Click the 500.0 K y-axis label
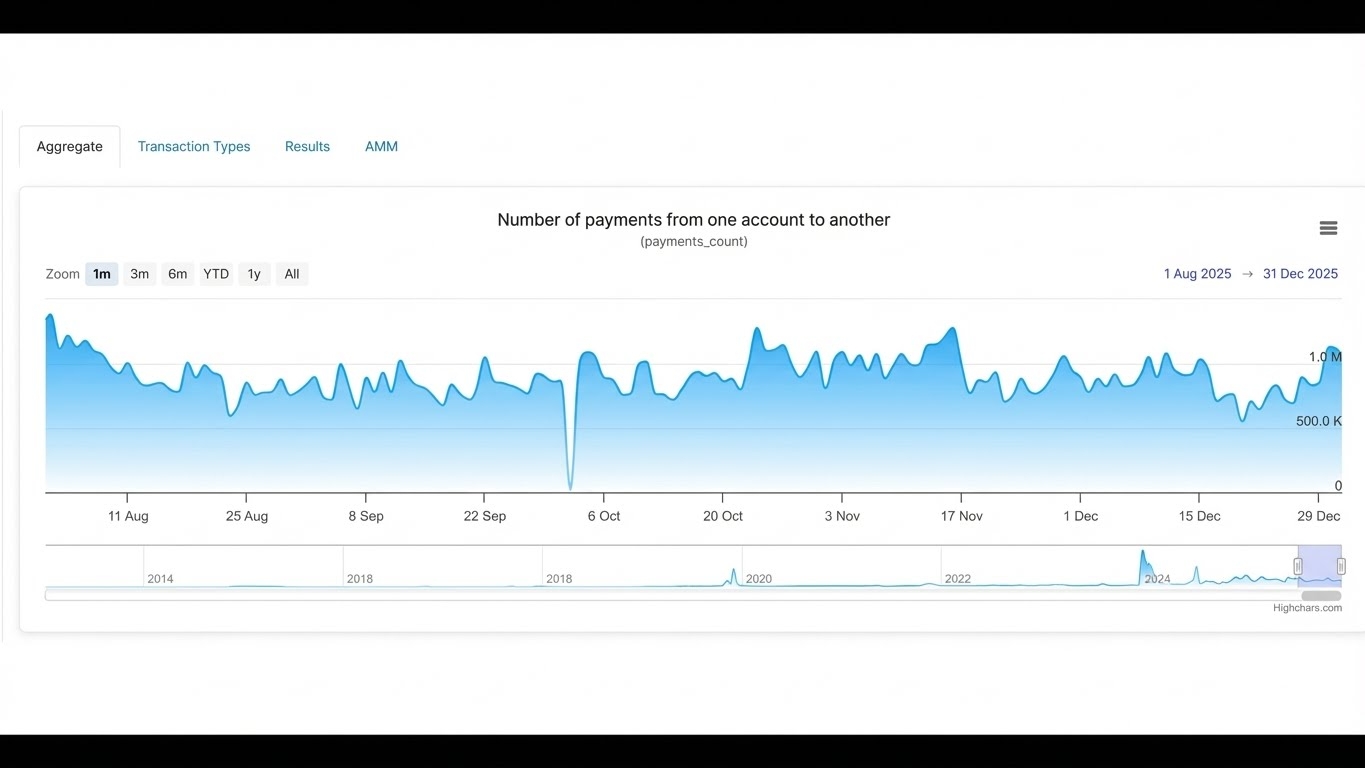Viewport: 1365px width, 768px height. 1319,421
